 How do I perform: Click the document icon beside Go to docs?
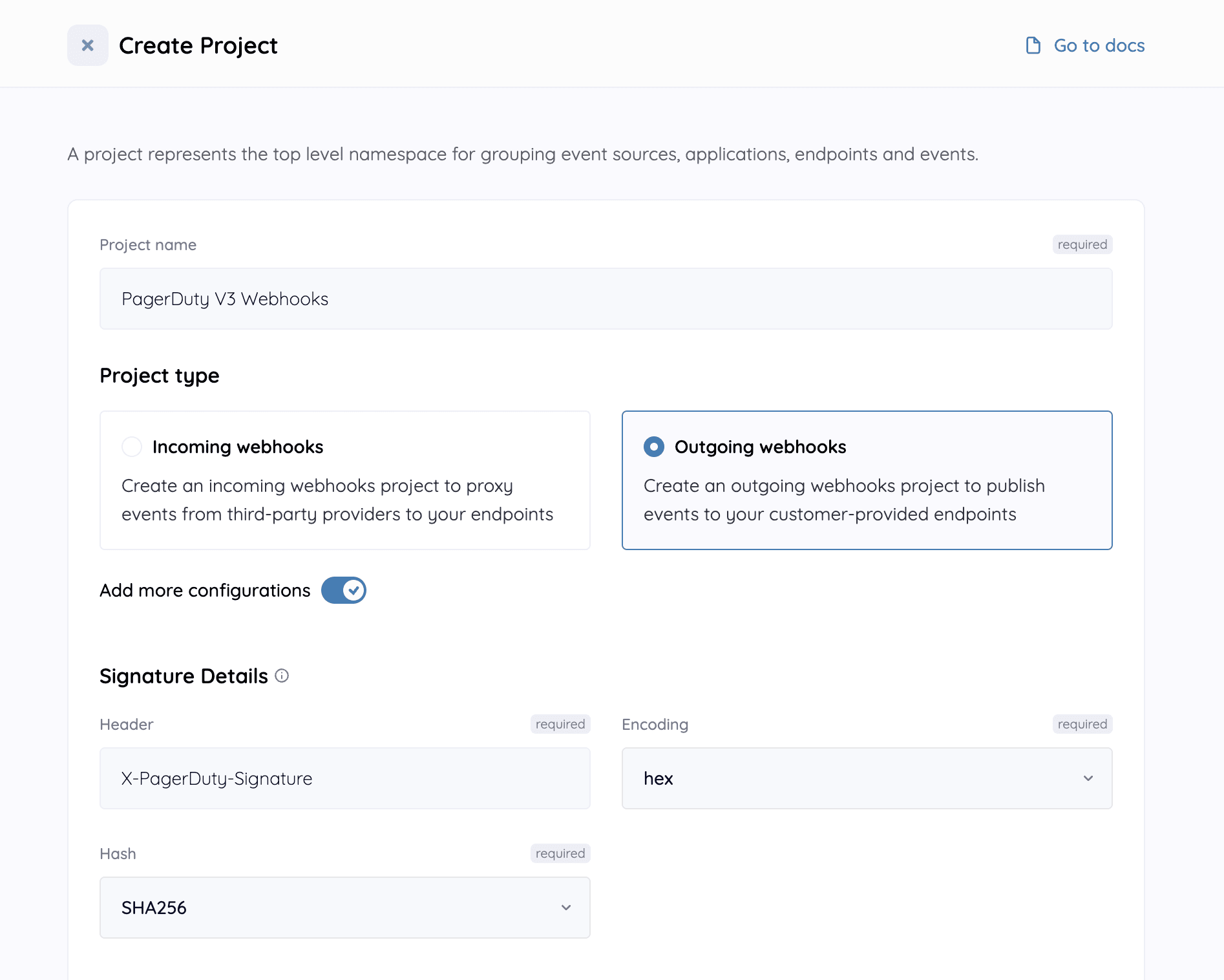(x=1033, y=45)
